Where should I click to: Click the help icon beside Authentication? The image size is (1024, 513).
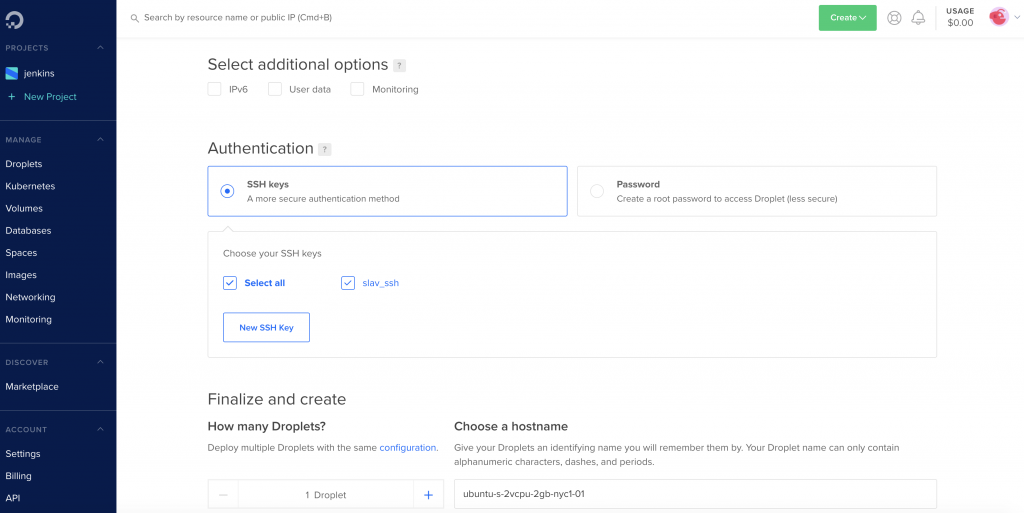(x=325, y=149)
